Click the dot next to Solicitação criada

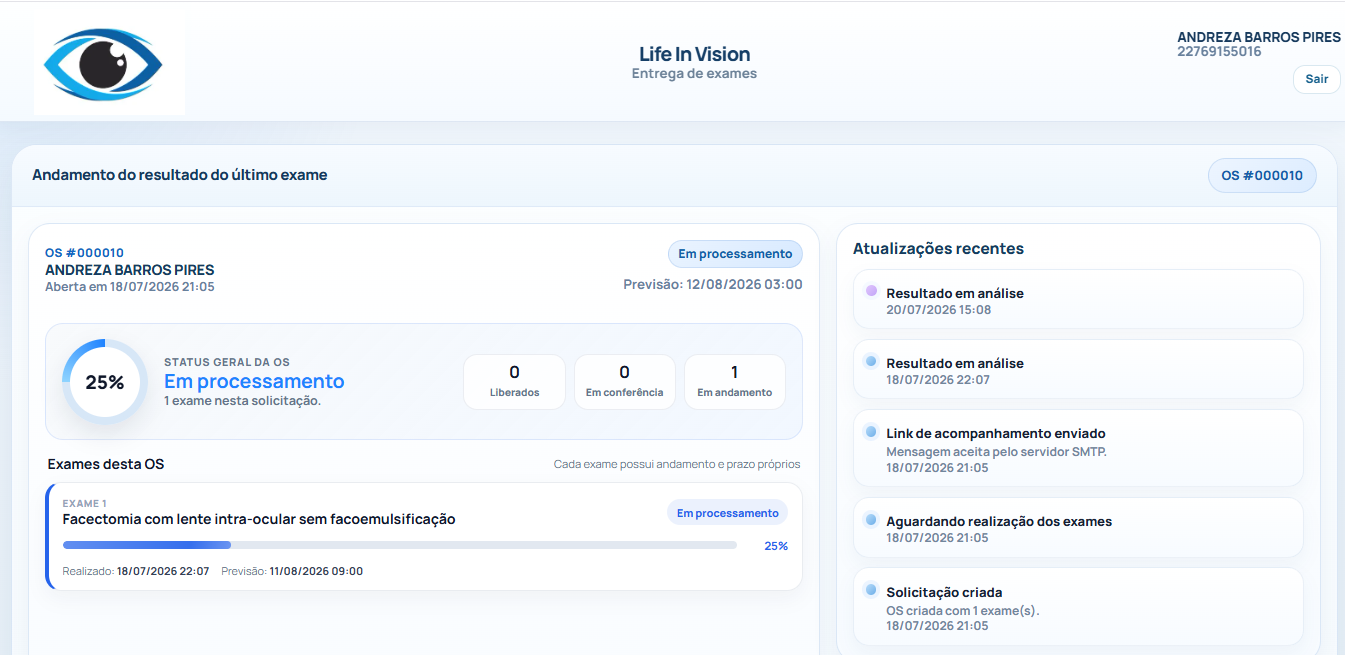coord(871,590)
